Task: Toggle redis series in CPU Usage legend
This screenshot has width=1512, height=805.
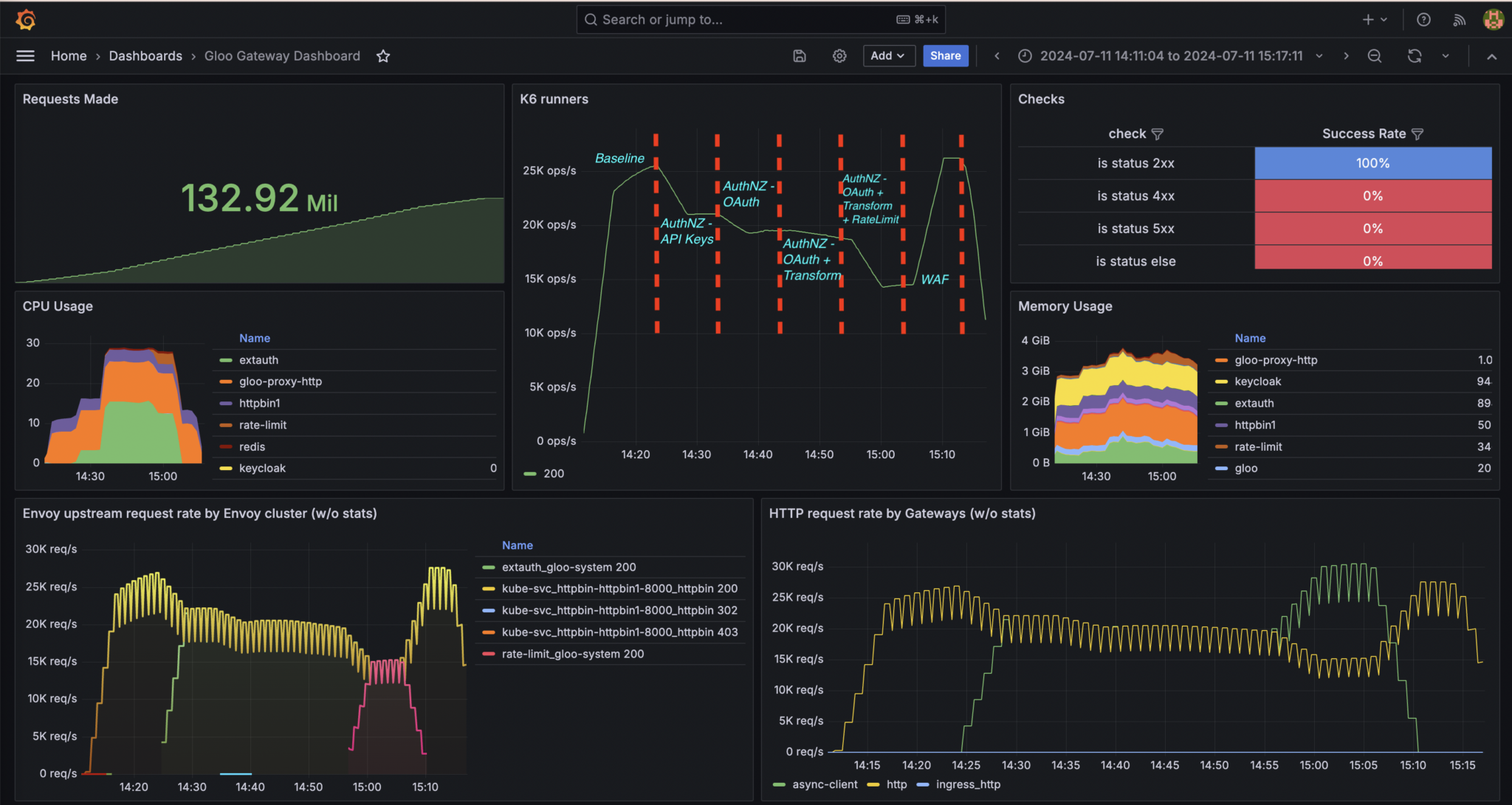Action: tap(252, 446)
